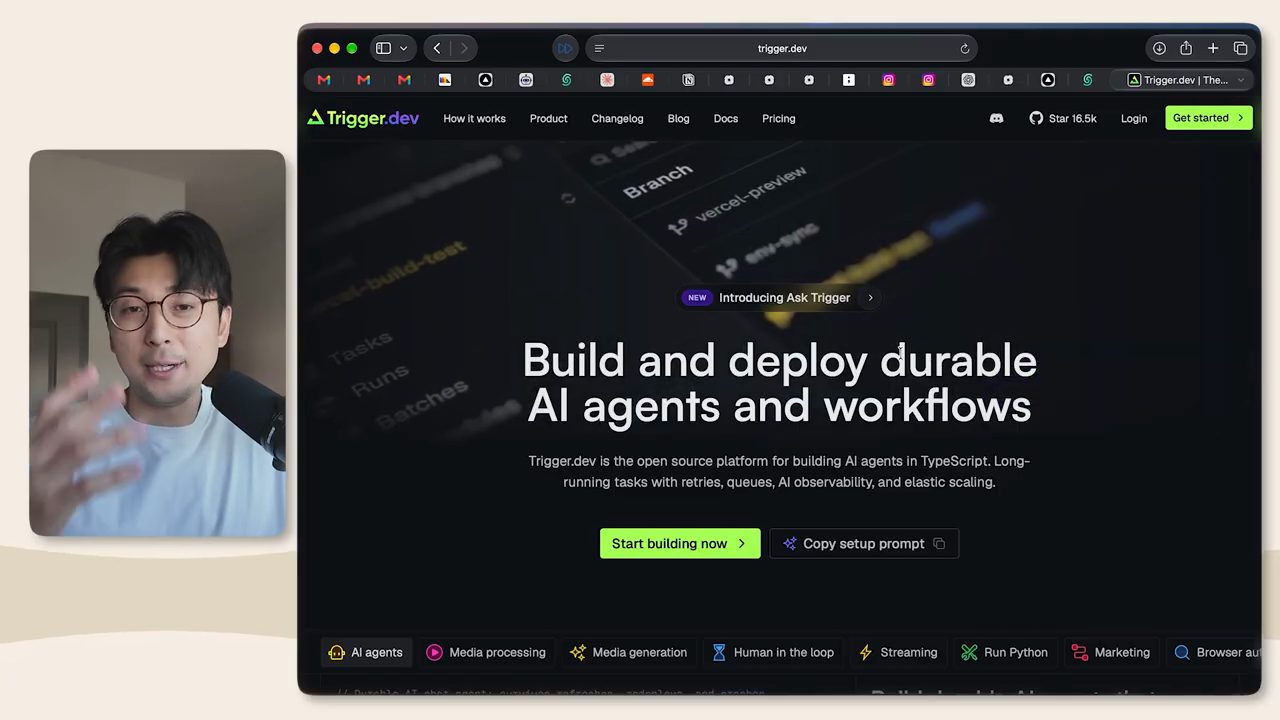1280x720 pixels.
Task: Open the Introducing Ask Trigger announcement
Action: 779,297
